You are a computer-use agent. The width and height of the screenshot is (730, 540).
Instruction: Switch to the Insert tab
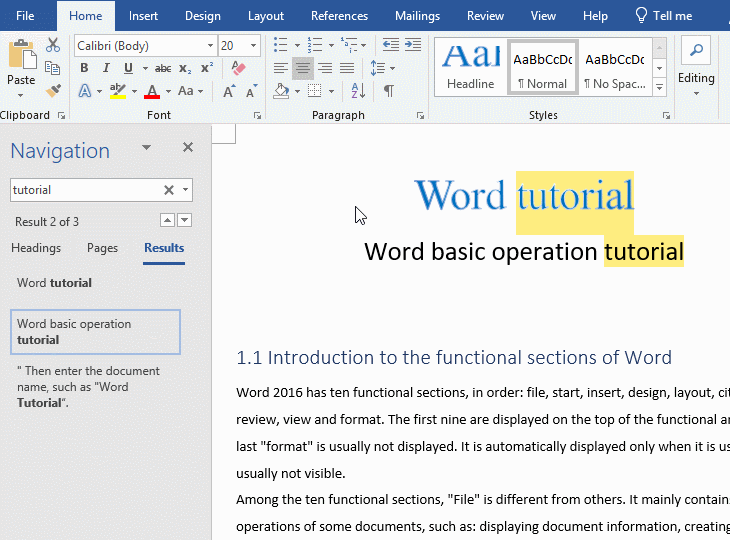143,16
